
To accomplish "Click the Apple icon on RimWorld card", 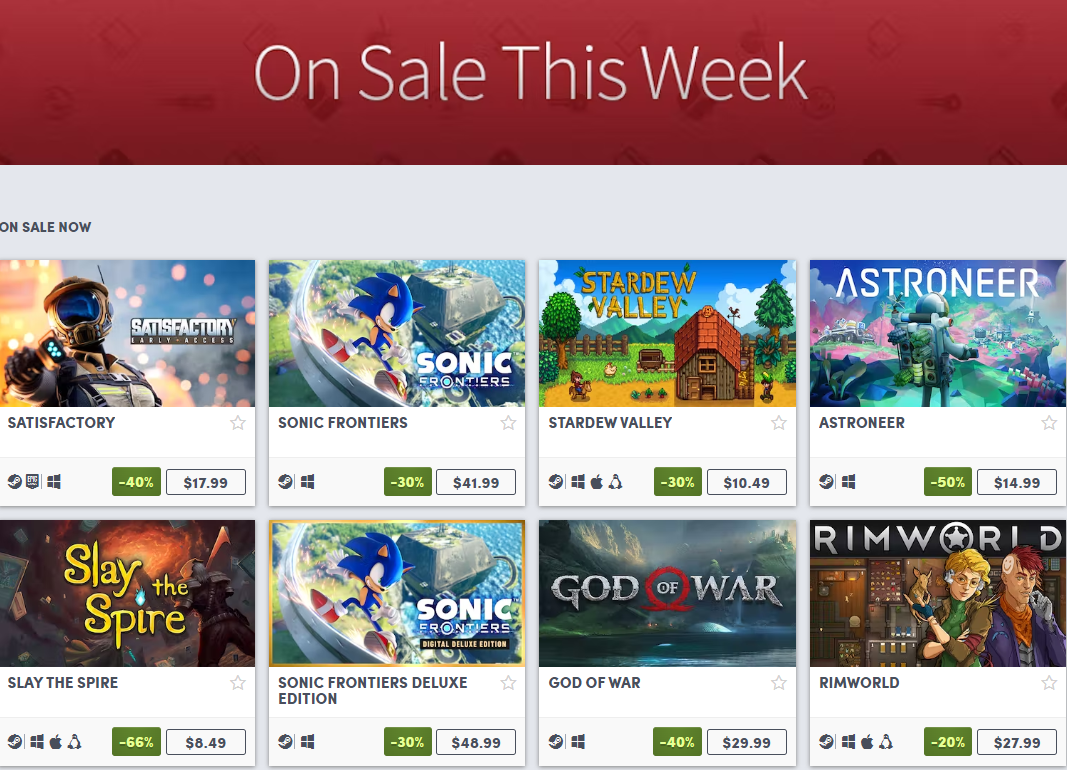I will (867, 742).
